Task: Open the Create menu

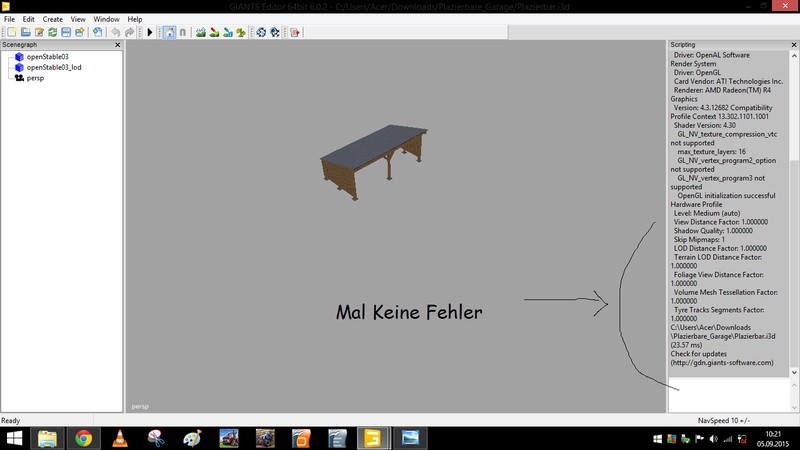Action: click(52, 19)
